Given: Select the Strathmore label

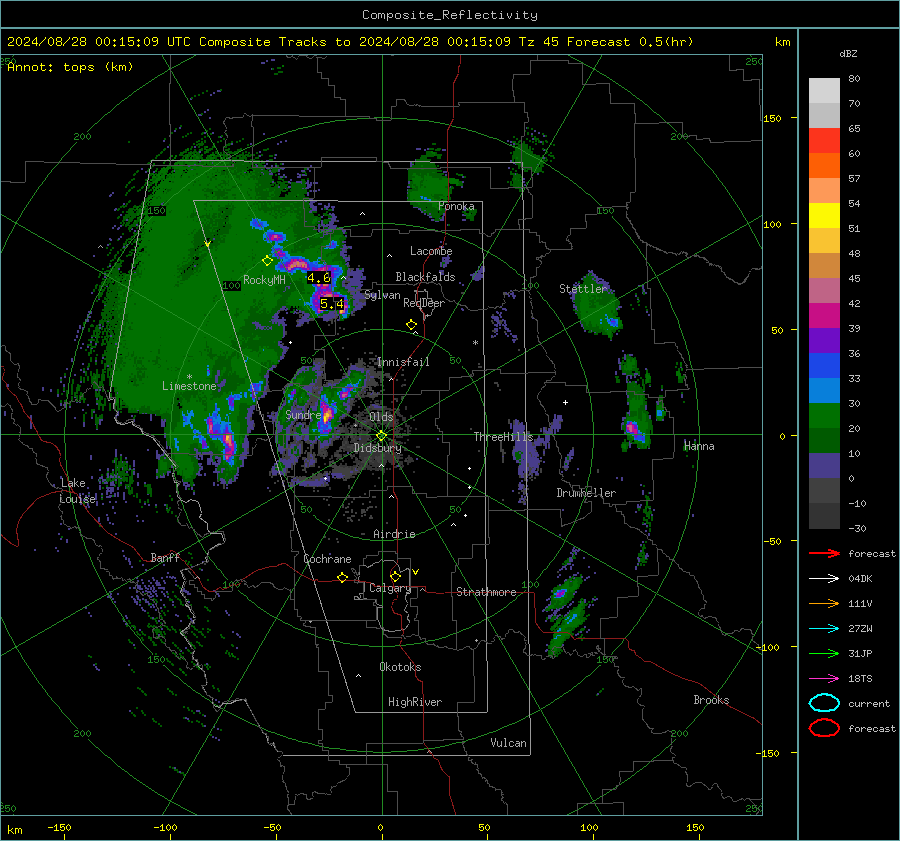Looking at the screenshot, I should (486, 592).
